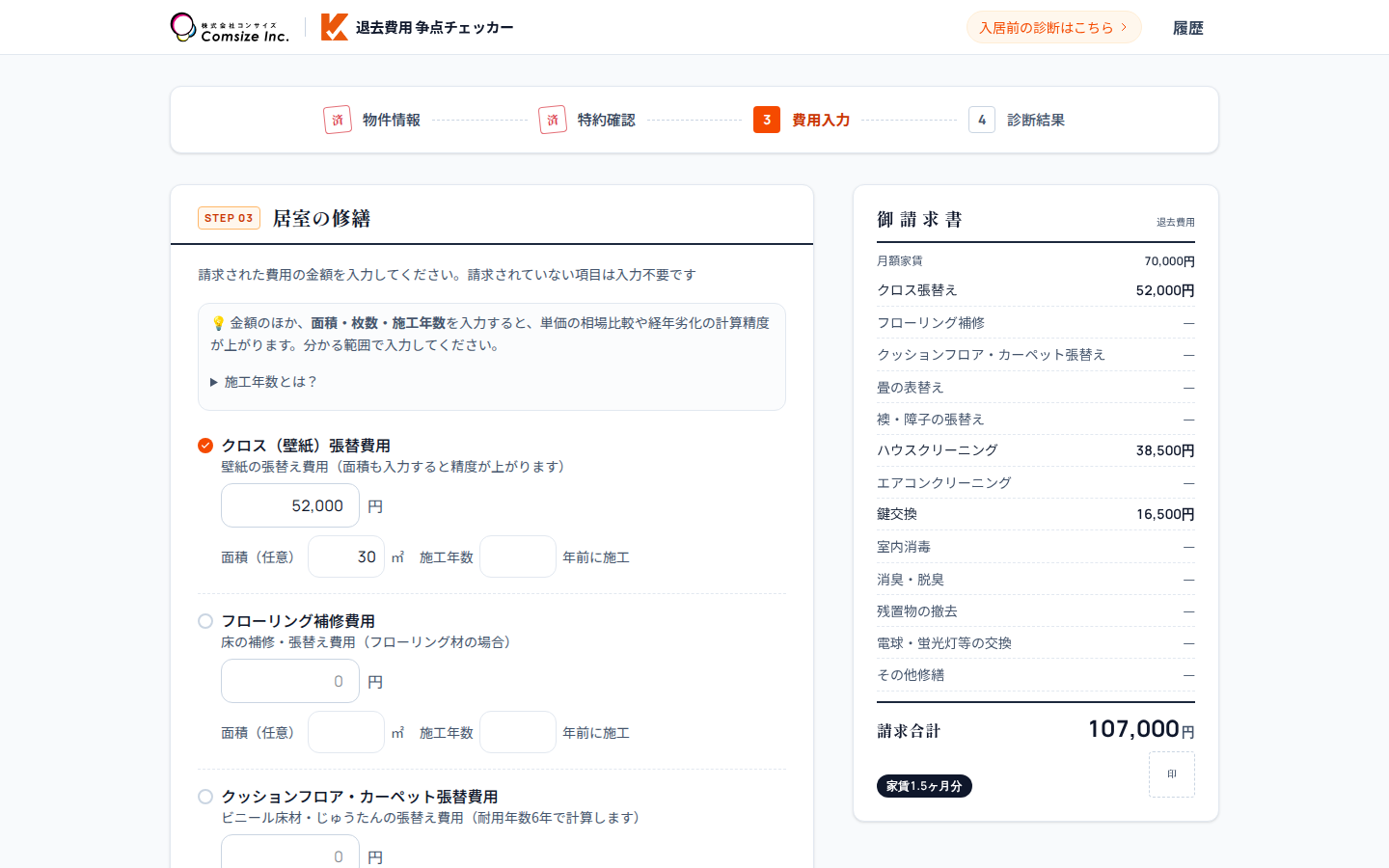Click the フローリング area (面積) field
Screen dimensions: 1389x868
pyautogui.click(x=346, y=732)
